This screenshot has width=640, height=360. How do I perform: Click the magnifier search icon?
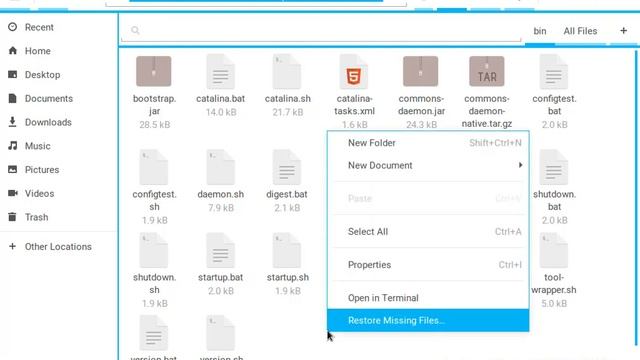[x=136, y=30]
